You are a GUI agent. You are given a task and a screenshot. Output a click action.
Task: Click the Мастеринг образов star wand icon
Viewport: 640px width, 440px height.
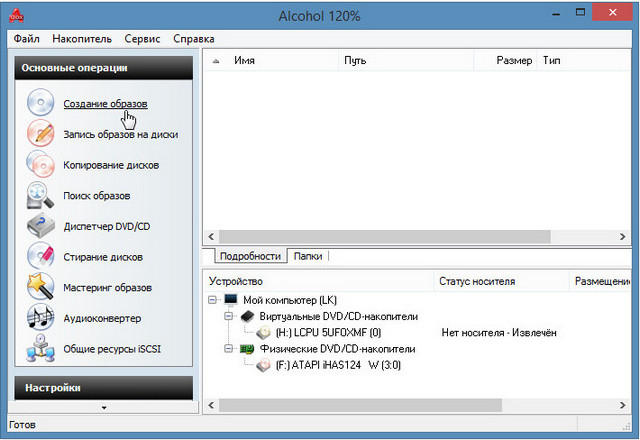(40, 287)
